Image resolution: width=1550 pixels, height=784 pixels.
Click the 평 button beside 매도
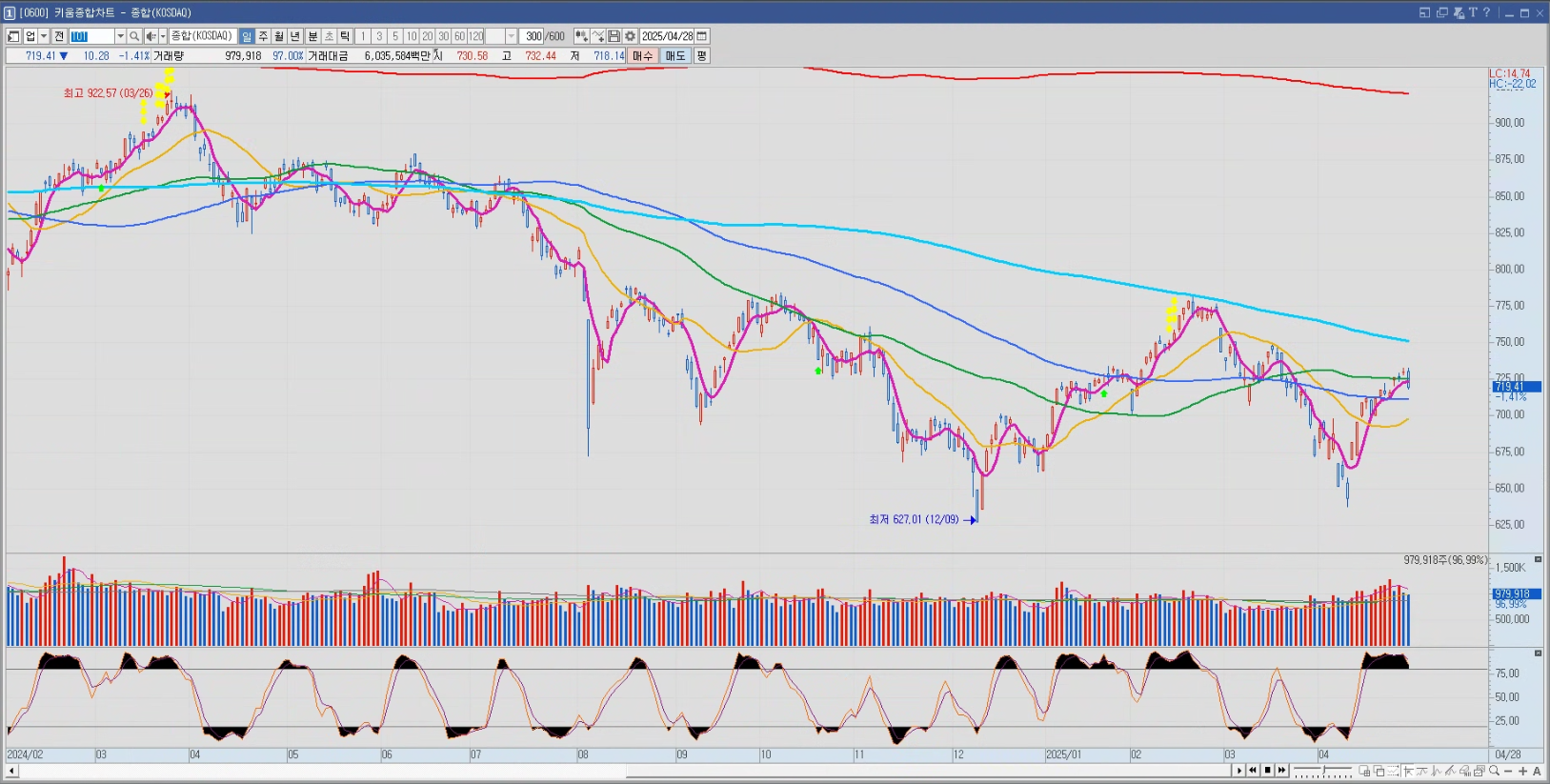click(701, 56)
